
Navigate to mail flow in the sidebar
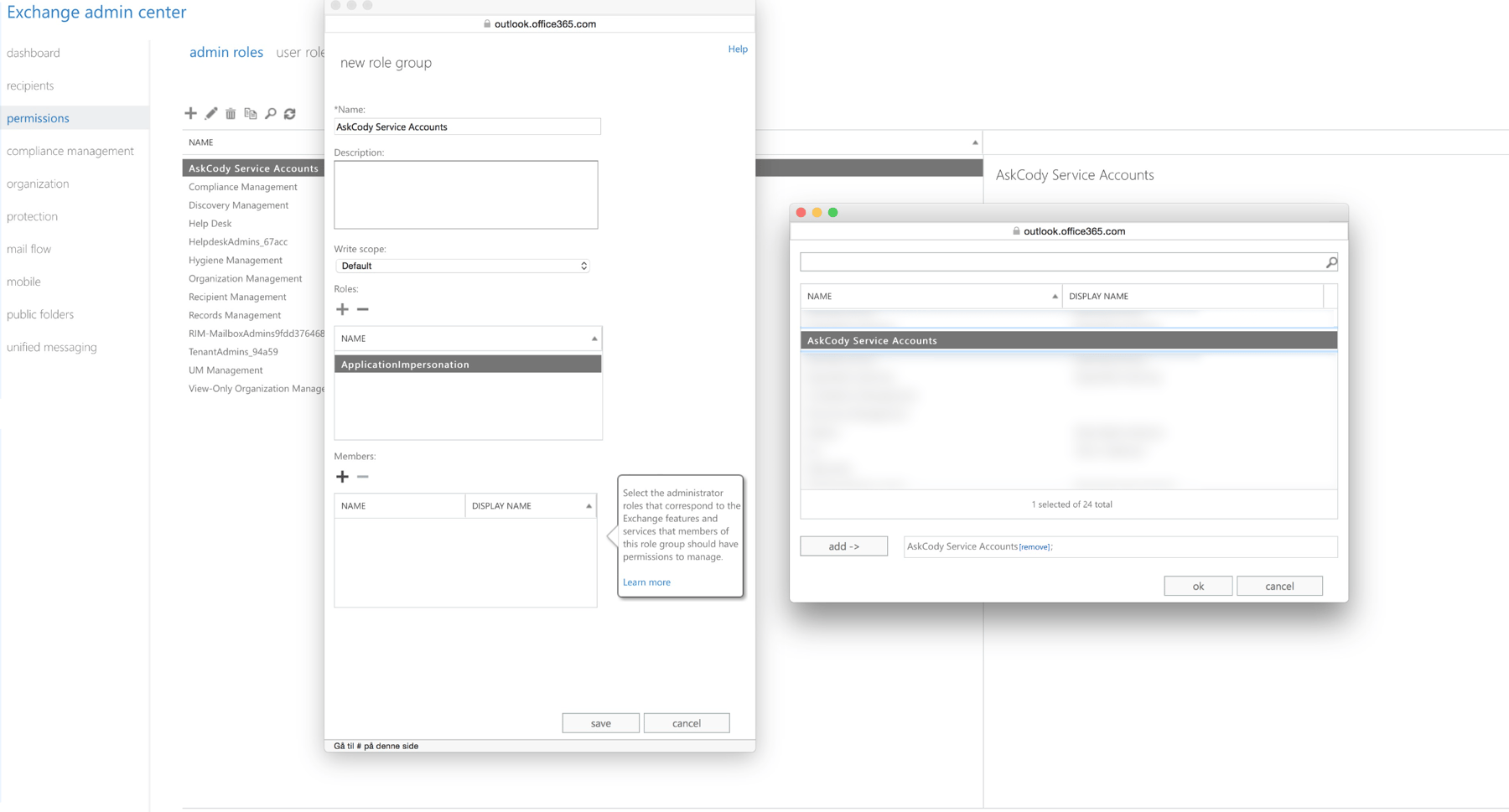29,248
